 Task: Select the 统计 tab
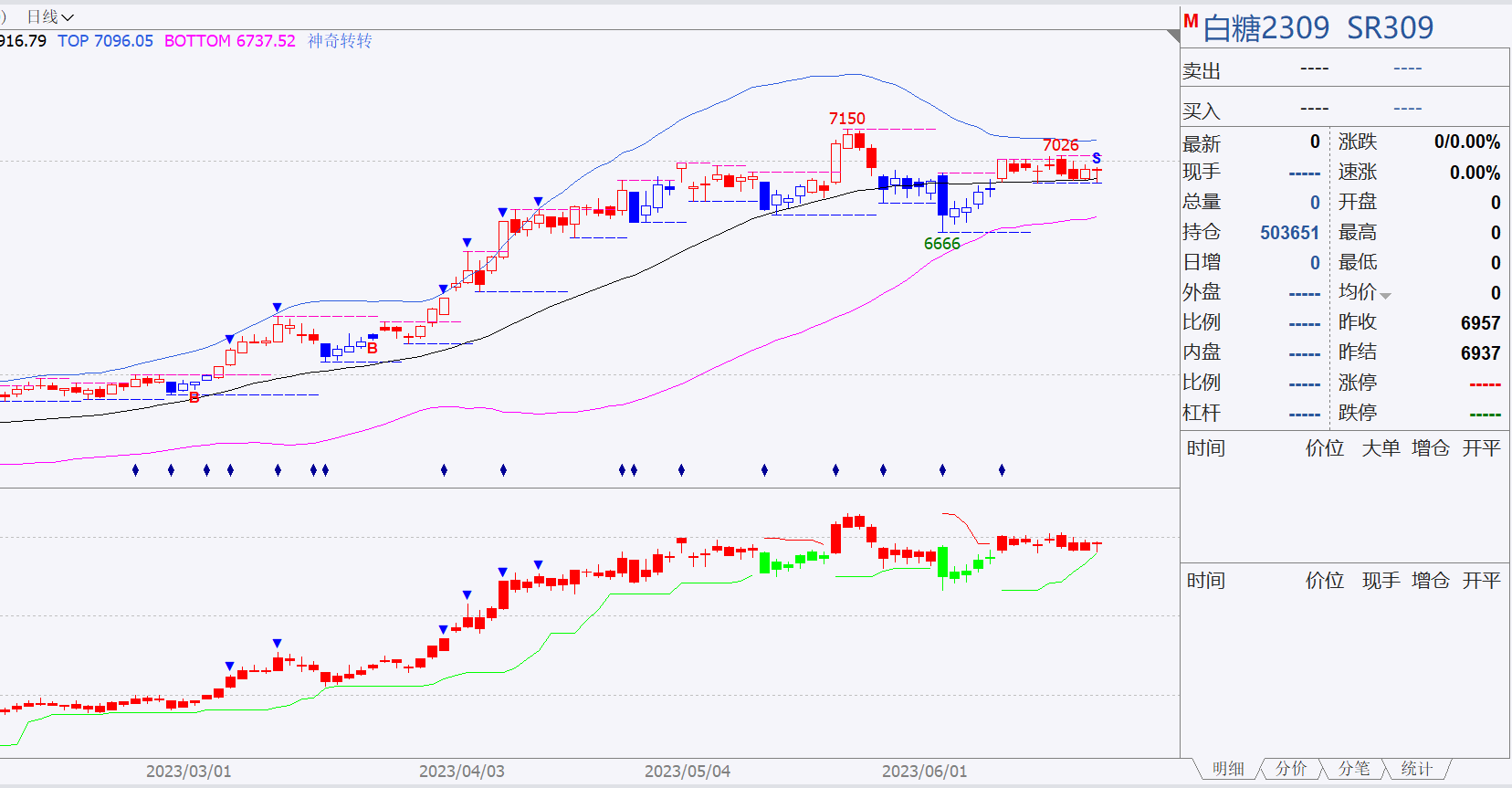(1417, 769)
